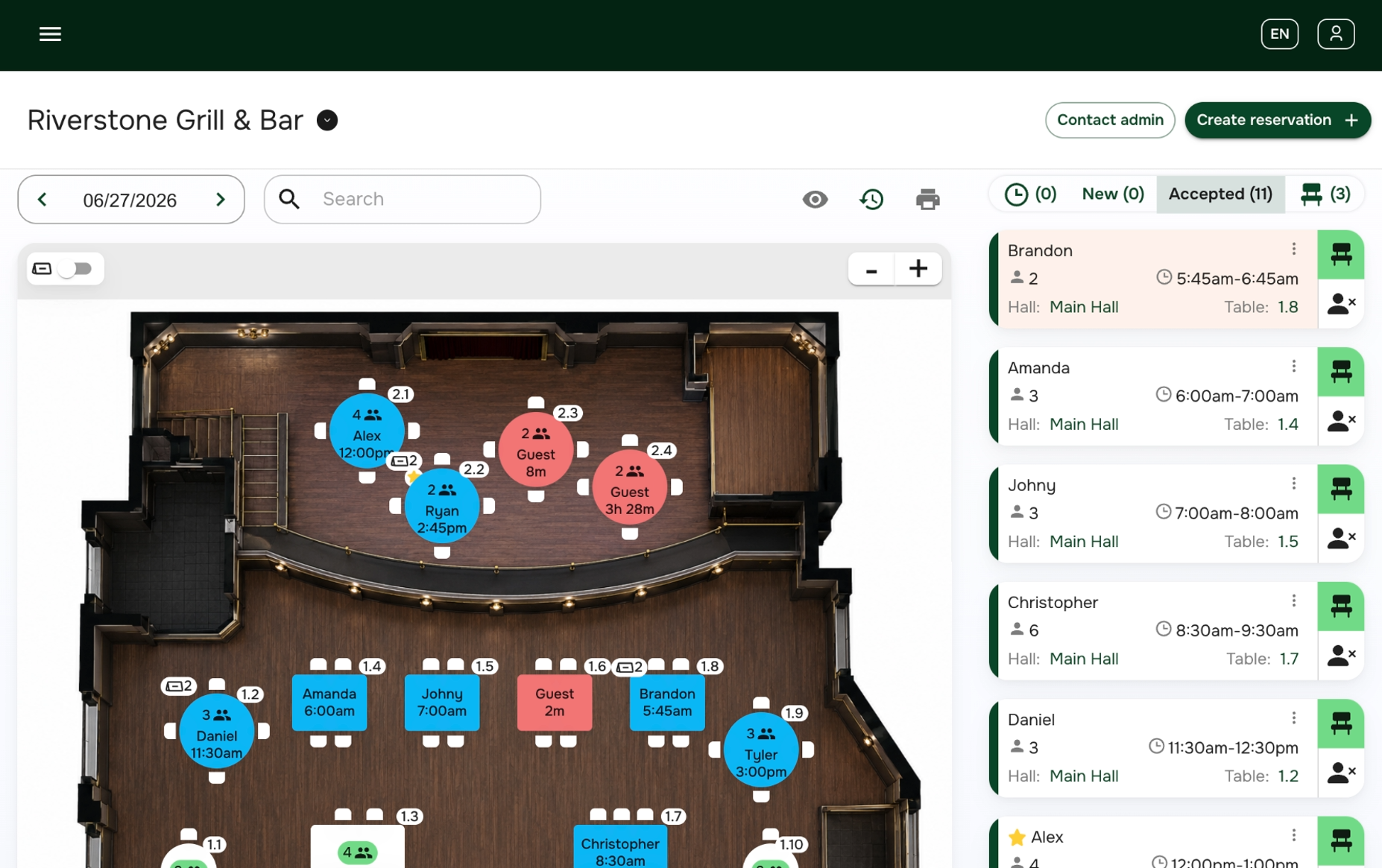Open options menu for Amanda's reservation
Viewport: 1382px width, 868px height.
(x=1294, y=367)
